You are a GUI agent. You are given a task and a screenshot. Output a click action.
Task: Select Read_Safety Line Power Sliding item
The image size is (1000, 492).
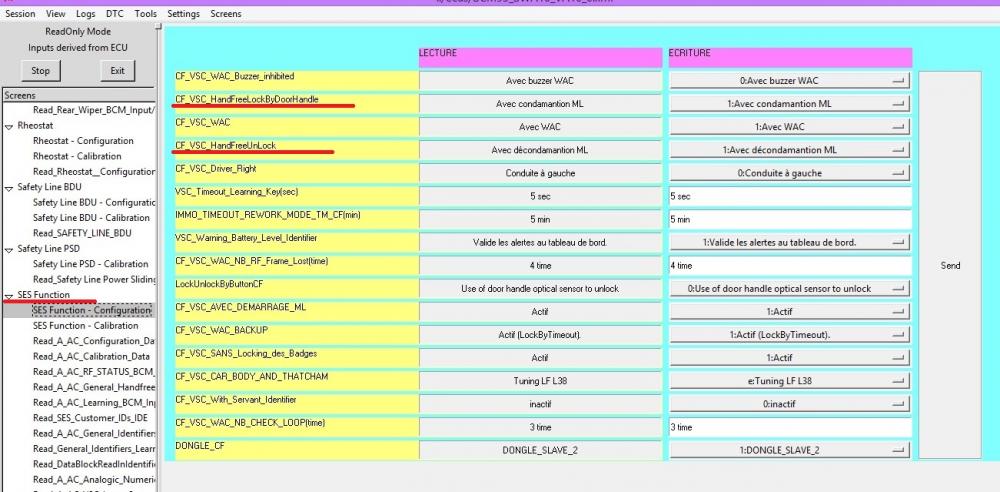[x=93, y=280]
